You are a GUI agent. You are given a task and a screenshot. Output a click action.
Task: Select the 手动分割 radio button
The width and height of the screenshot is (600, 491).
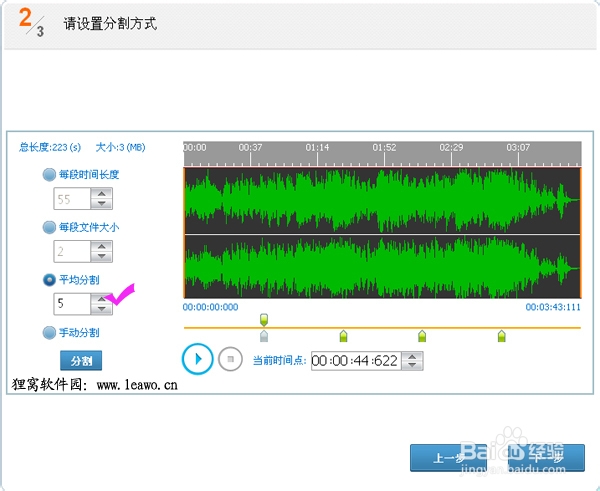(x=49, y=333)
